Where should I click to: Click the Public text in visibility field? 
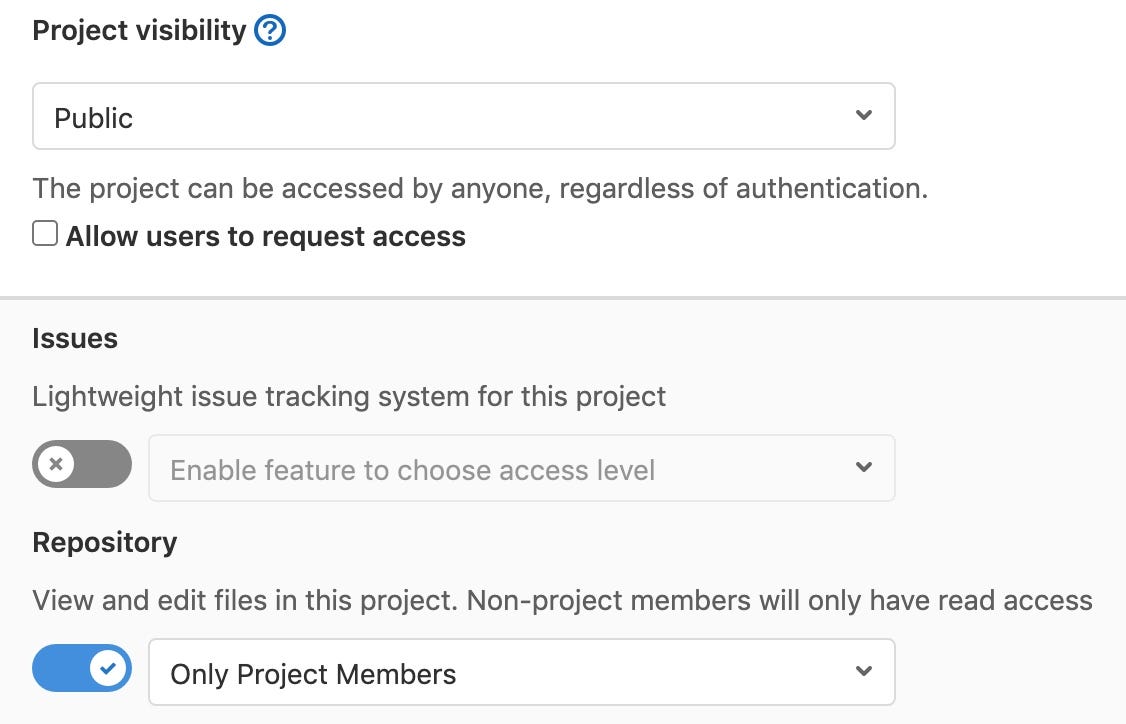pos(93,118)
